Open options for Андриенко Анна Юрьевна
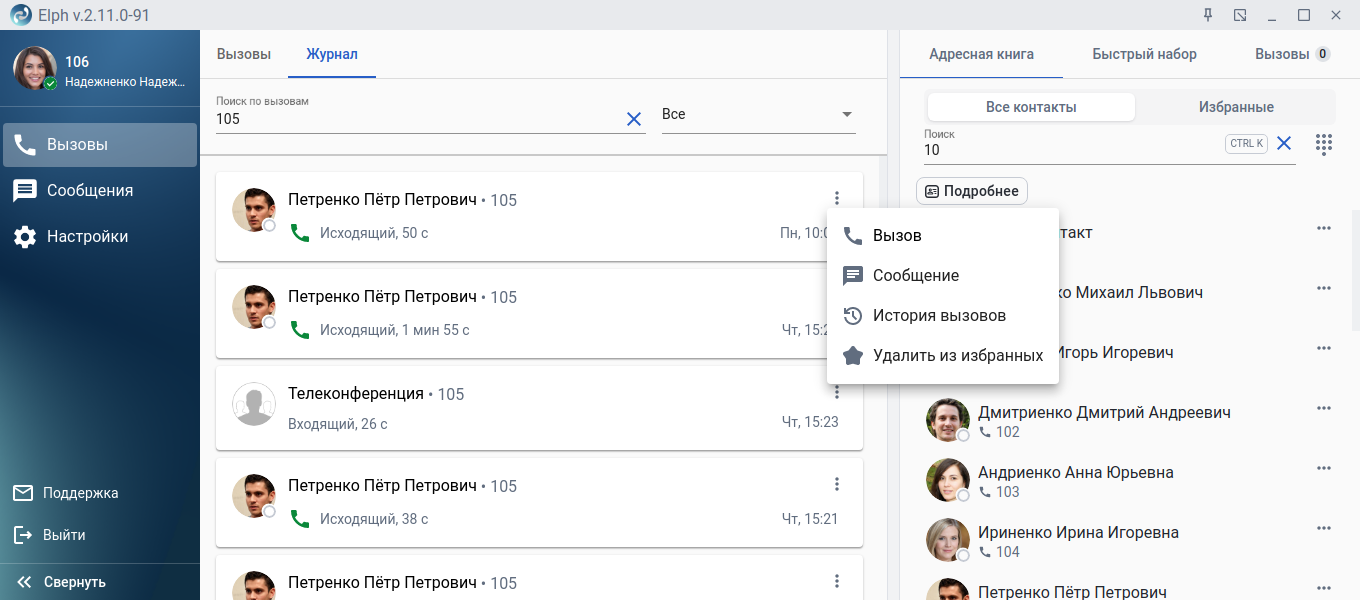1360x600 pixels. [x=1324, y=468]
